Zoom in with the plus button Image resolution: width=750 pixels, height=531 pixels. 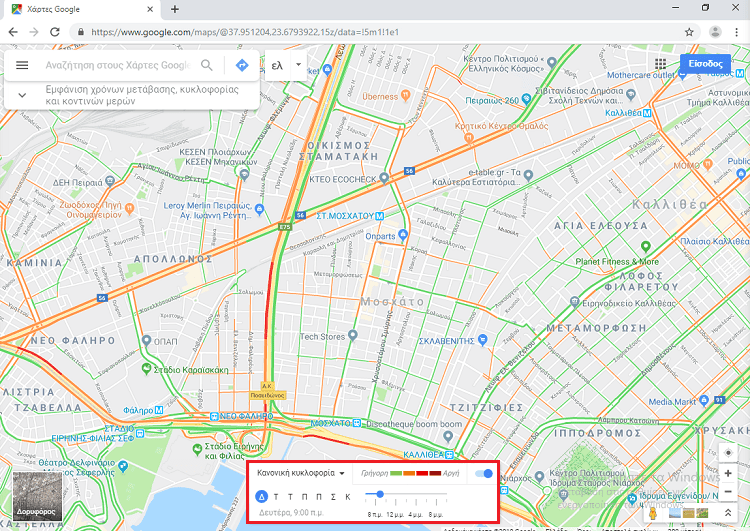coord(728,474)
